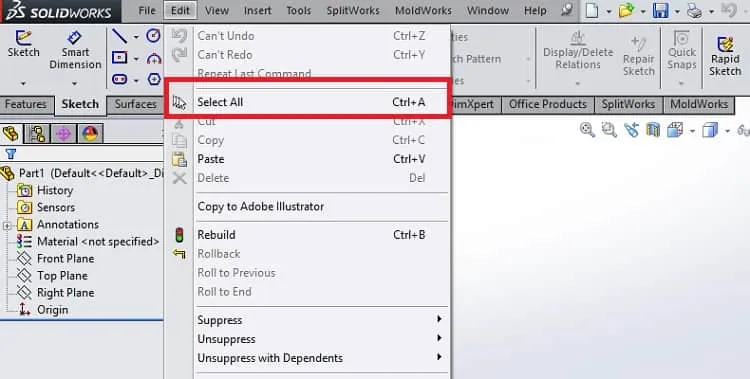The height and width of the screenshot is (379, 750).
Task: Pick the Line sketch tool
Action: [x=119, y=36]
